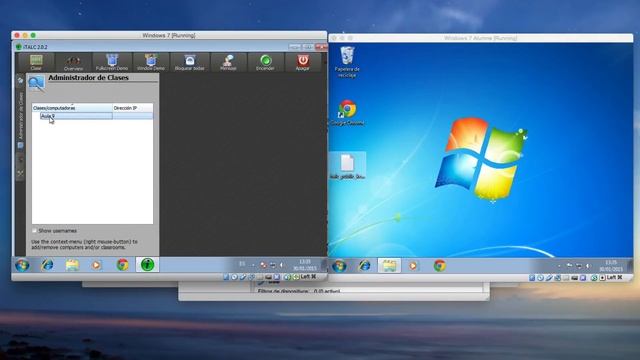Screen dimensions: 640x360
Task: Click the Clase toolbar button in iTALC
Action: (36, 62)
